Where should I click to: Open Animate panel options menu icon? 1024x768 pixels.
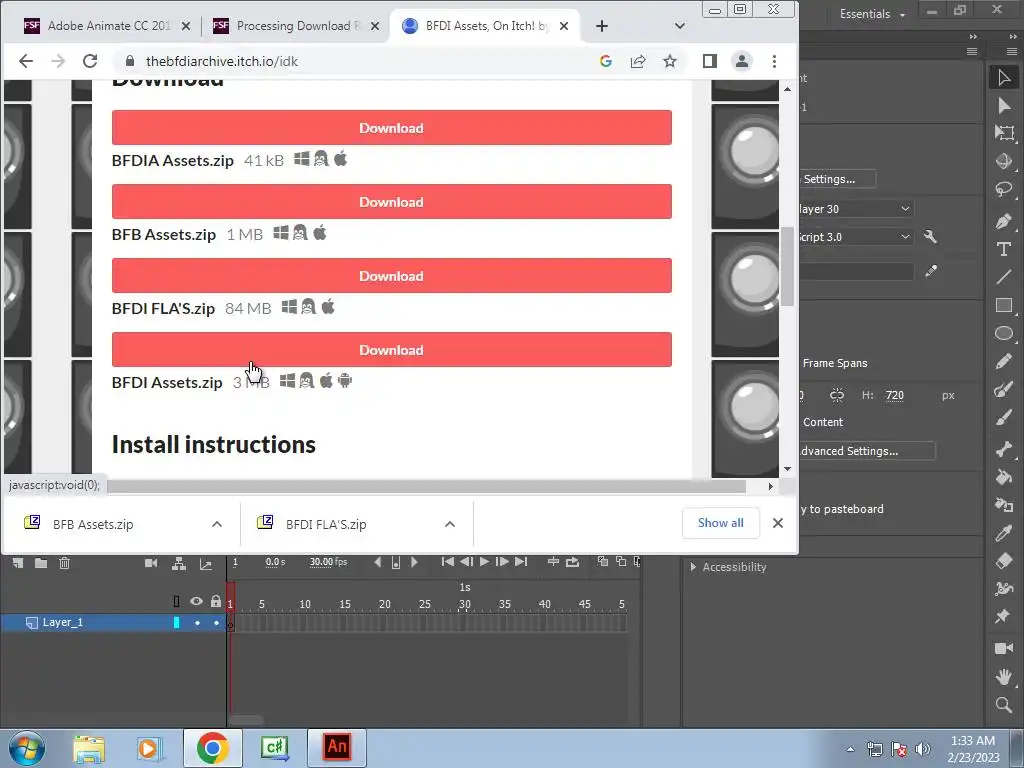[x=972, y=52]
